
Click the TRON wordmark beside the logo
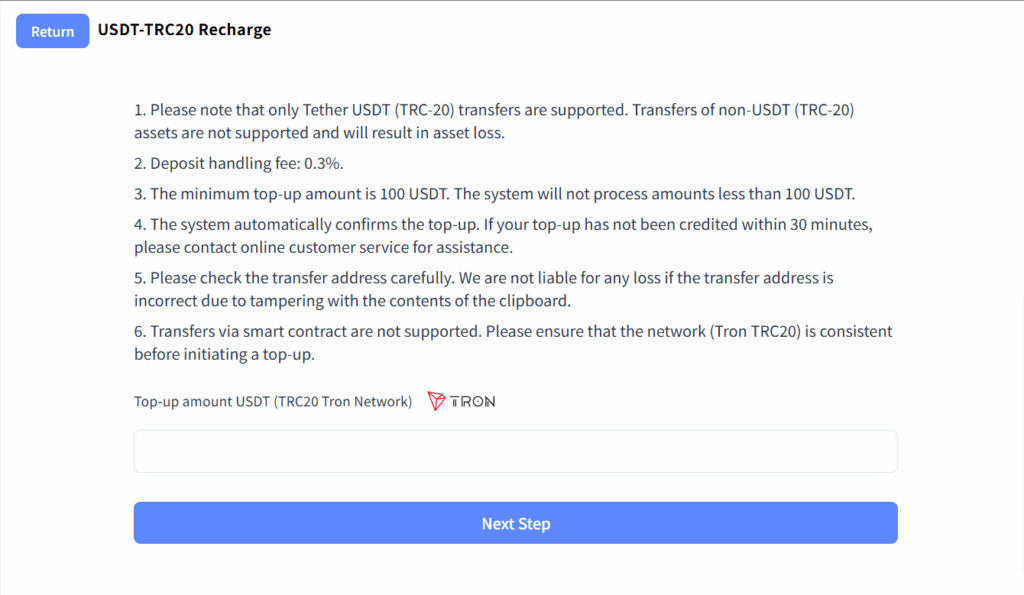pos(472,401)
